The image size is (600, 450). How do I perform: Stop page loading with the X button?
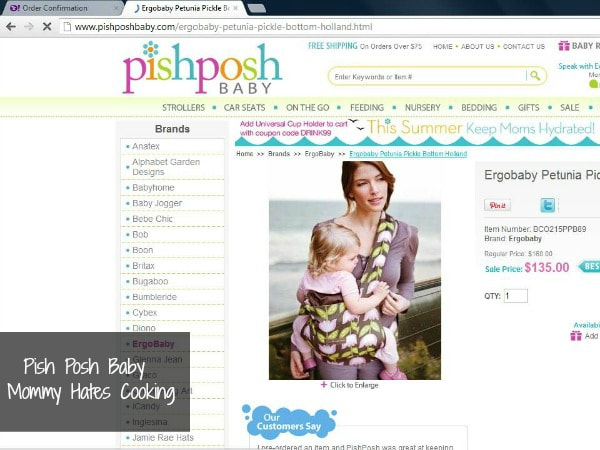pyautogui.click(x=47, y=26)
